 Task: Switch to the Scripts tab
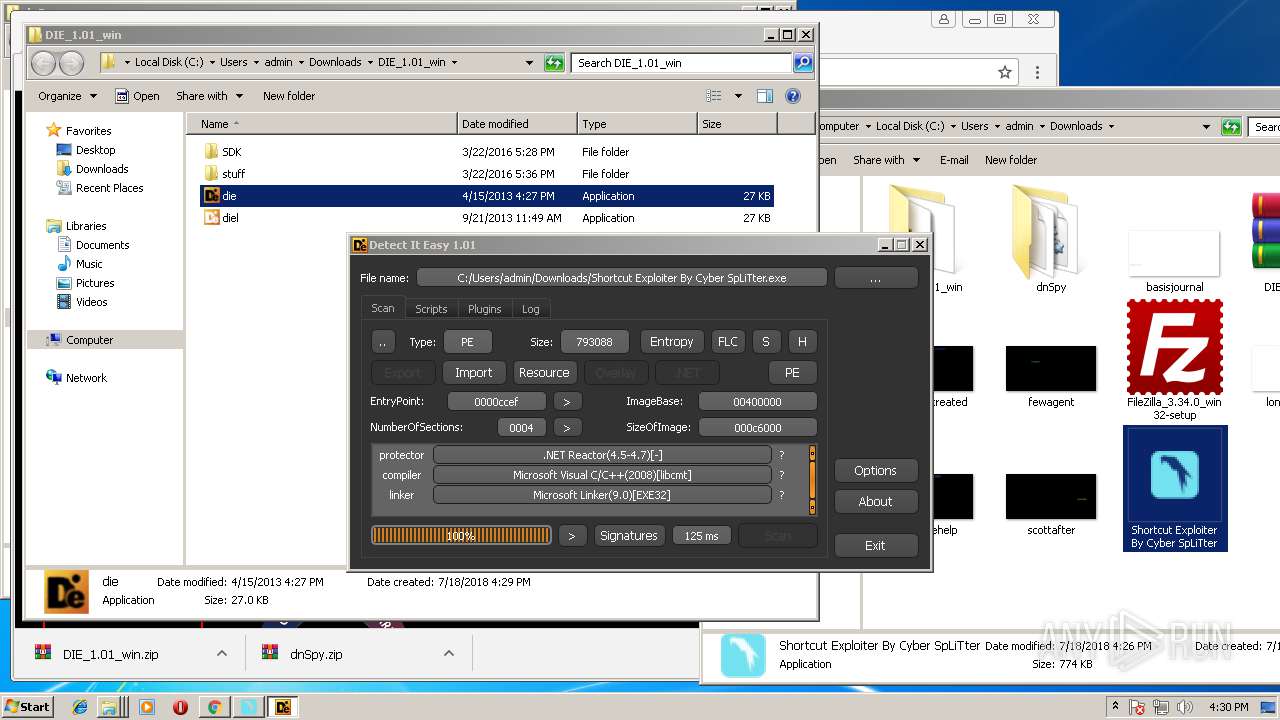(431, 309)
